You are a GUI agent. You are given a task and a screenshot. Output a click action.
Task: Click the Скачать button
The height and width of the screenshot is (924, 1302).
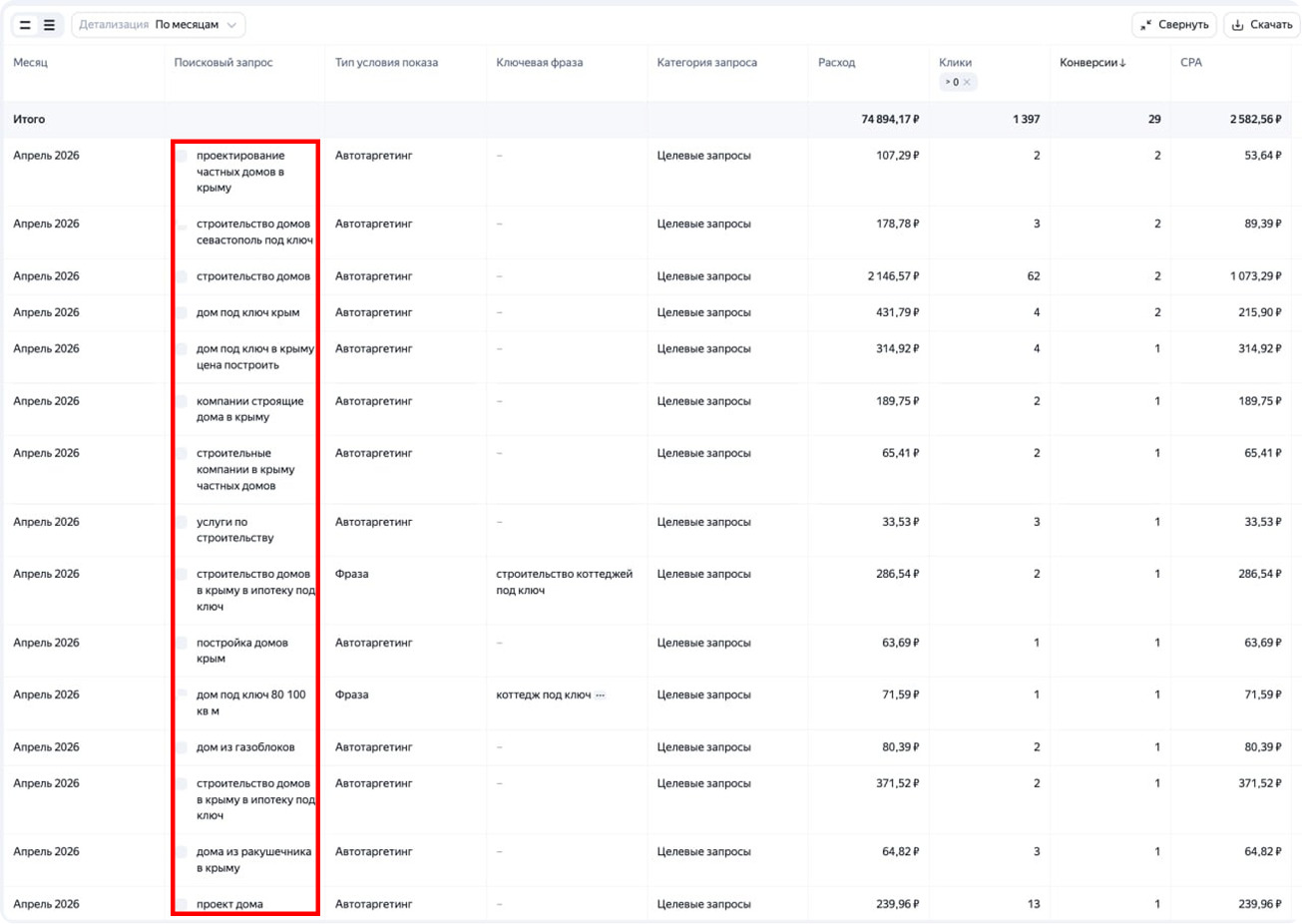coord(1262,25)
